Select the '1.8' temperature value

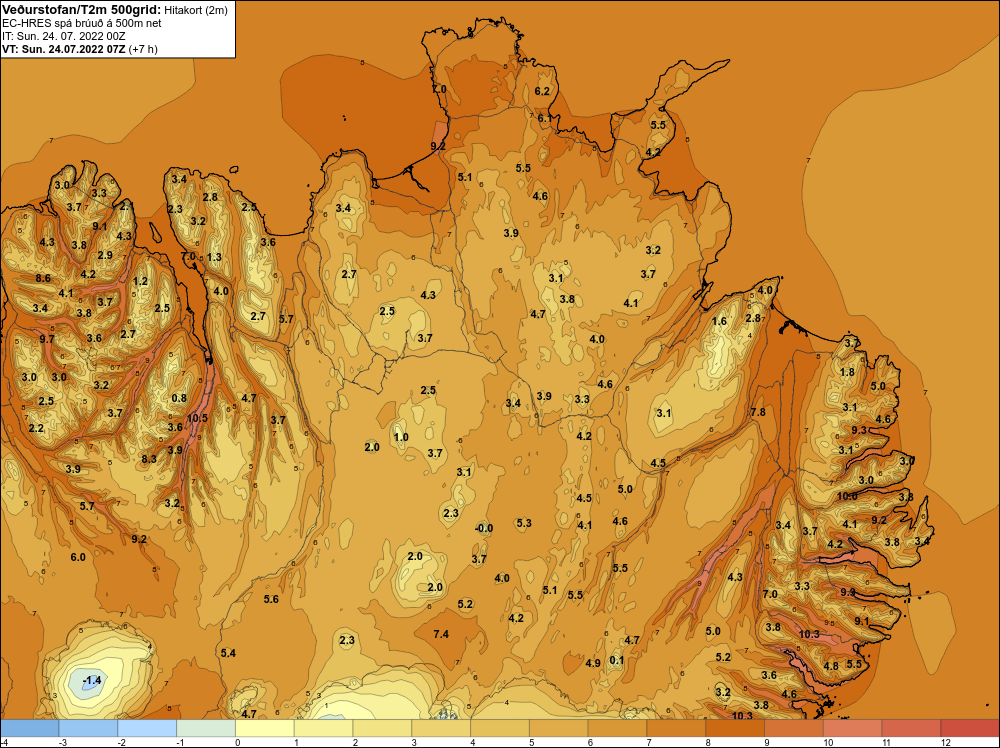[x=847, y=372]
